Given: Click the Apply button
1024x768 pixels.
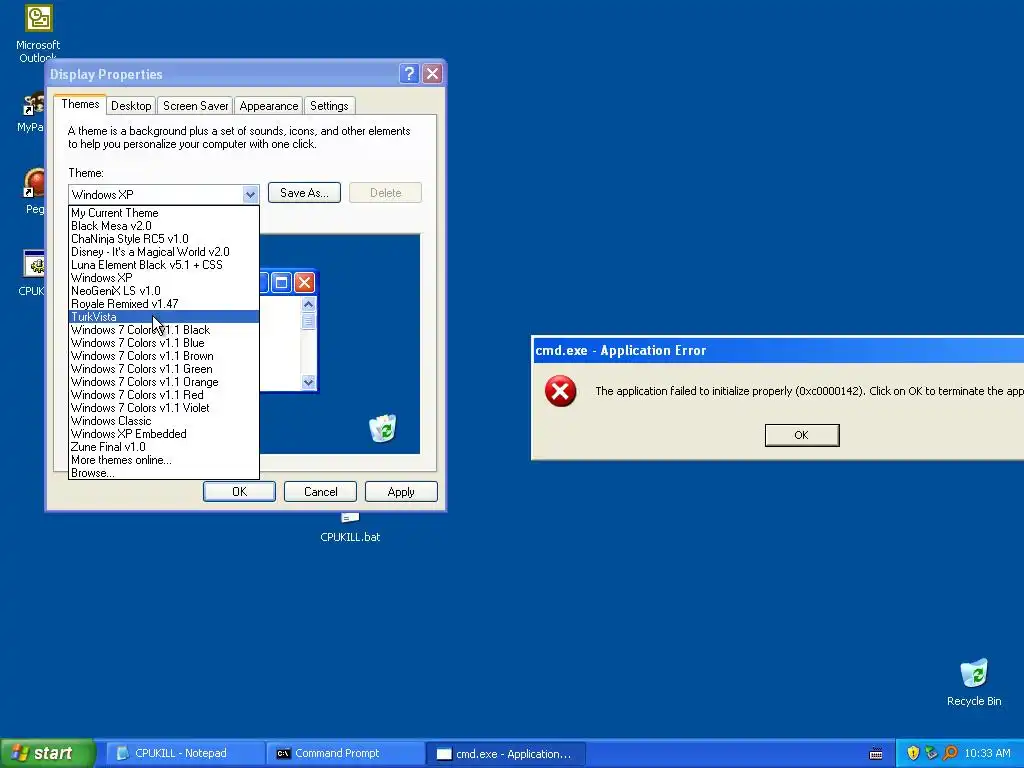Looking at the screenshot, I should [401, 492].
